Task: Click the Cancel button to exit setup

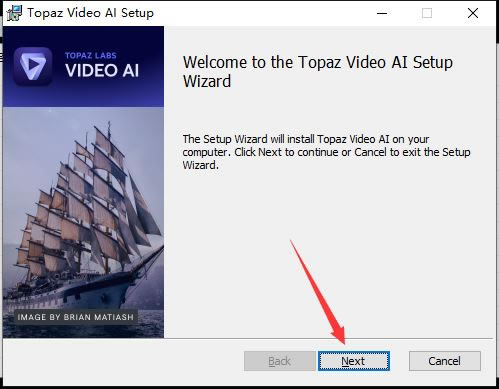Action: pyautogui.click(x=445, y=361)
